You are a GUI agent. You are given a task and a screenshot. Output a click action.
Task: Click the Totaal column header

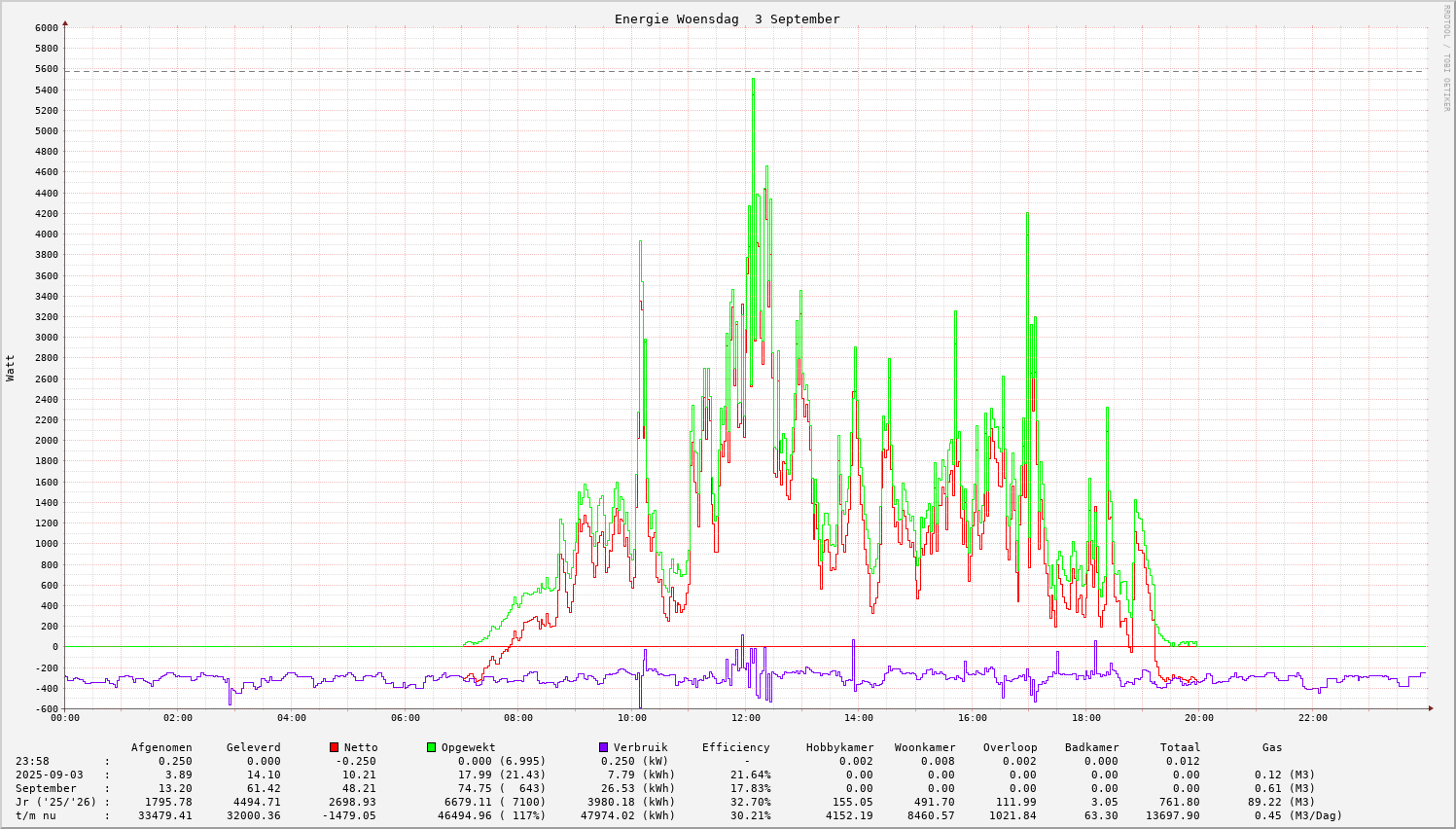pyautogui.click(x=1180, y=747)
